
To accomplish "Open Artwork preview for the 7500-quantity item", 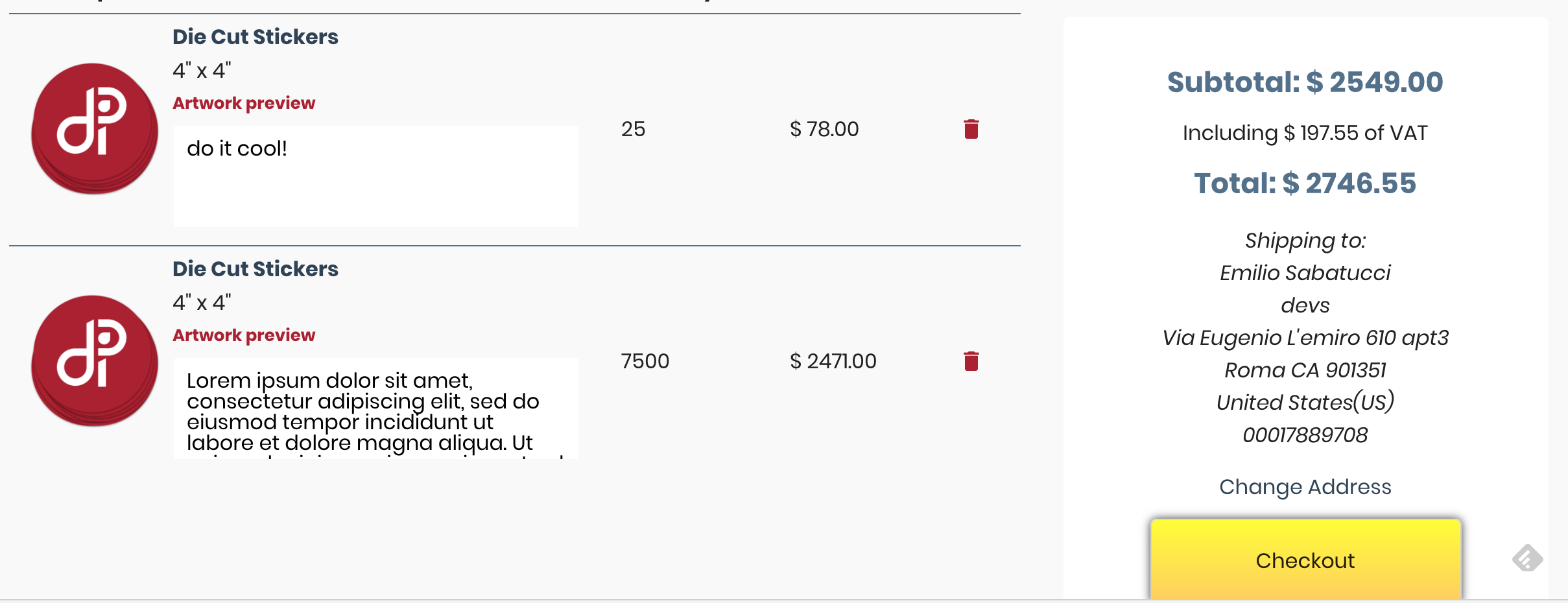I will pos(244,335).
